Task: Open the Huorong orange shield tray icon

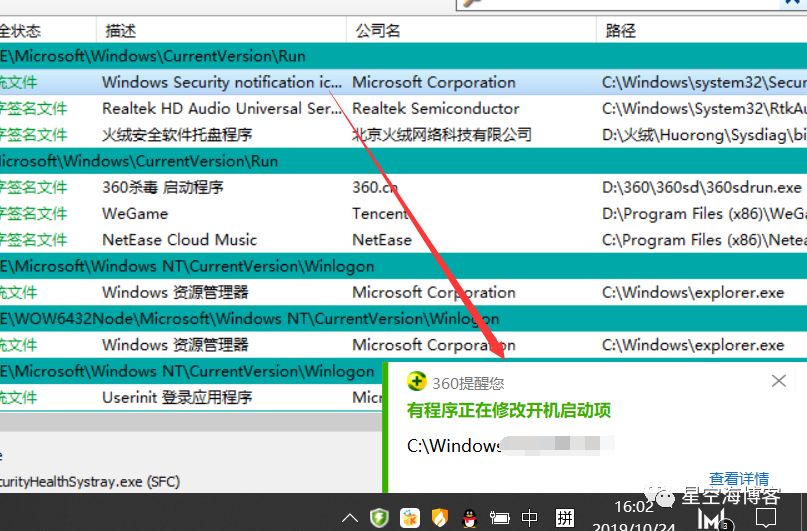Action: click(440, 518)
